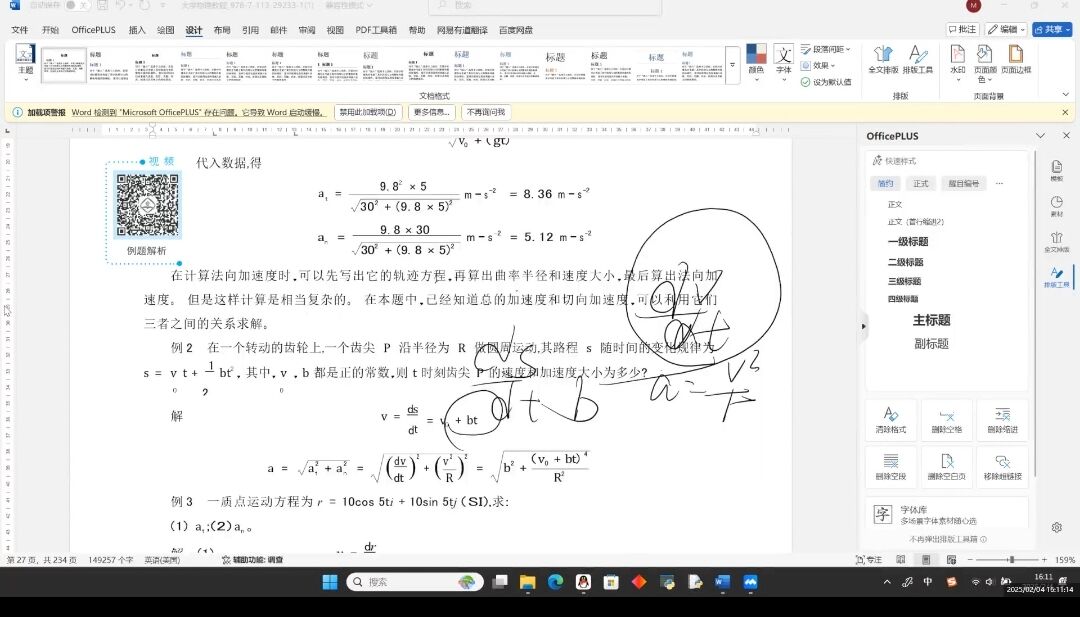The image size is (1080, 617).
Task: Switch to the 布局 ribbon tab
Action: [222, 30]
